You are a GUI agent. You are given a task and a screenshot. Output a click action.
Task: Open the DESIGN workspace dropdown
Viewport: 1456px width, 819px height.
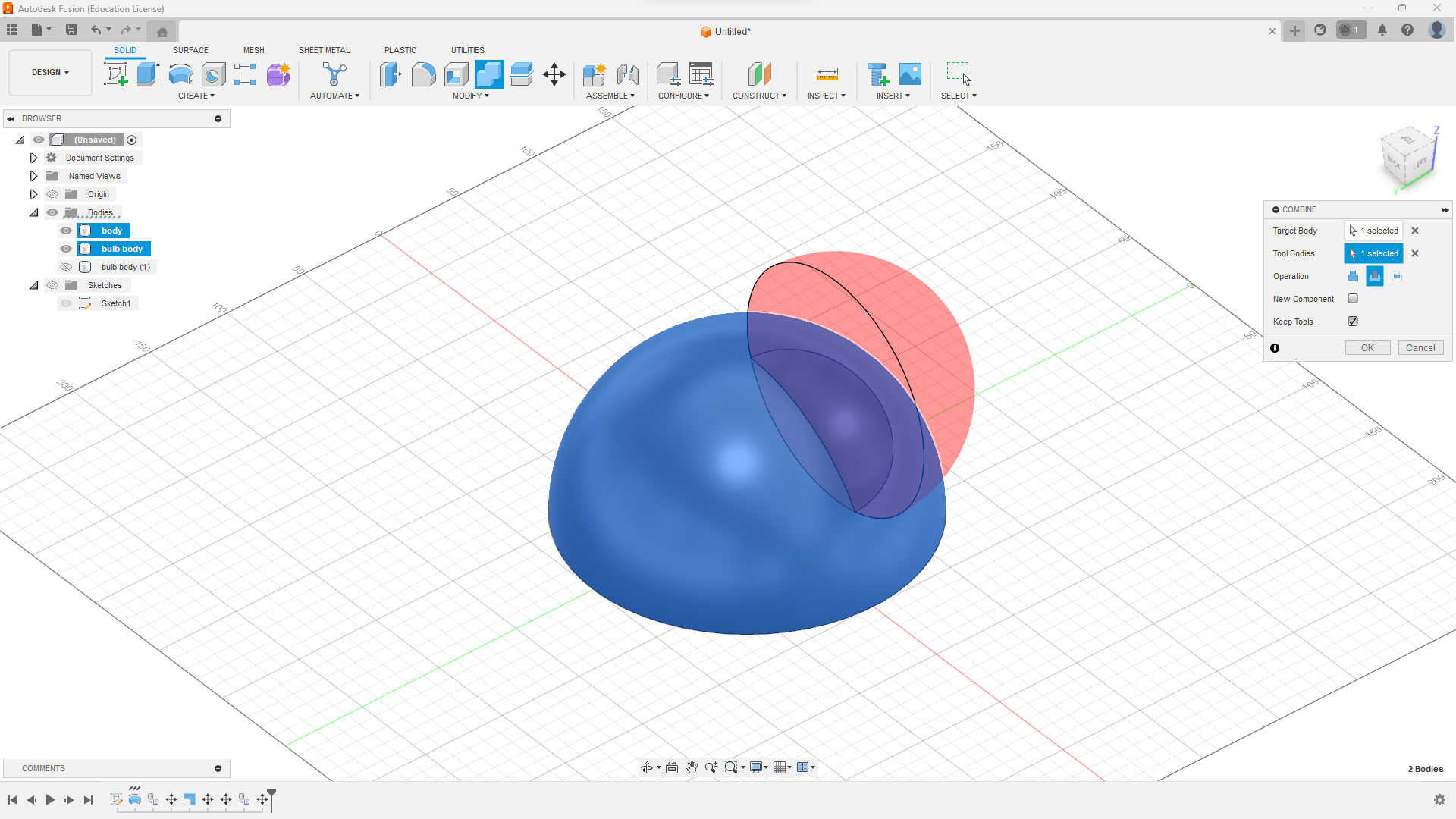(x=50, y=73)
